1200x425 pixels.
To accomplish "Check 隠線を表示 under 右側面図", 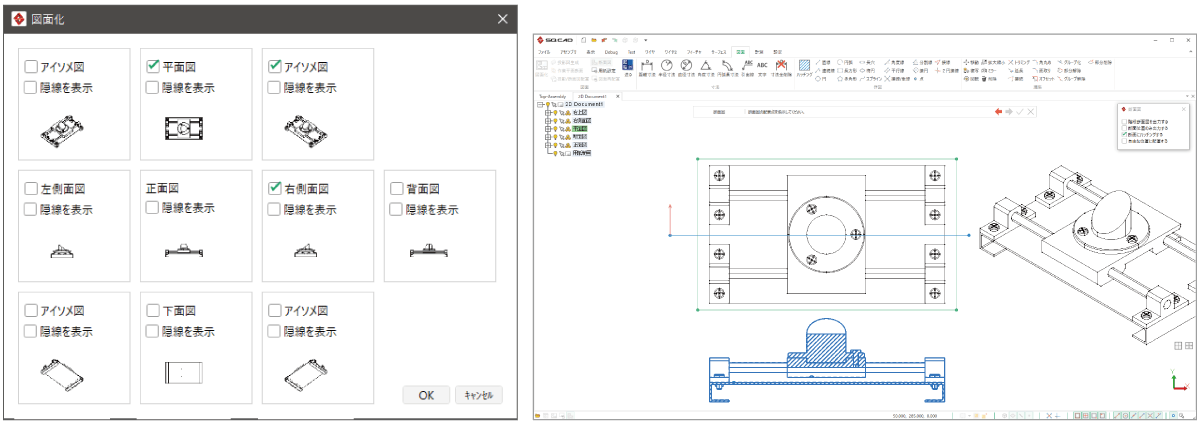I will click(275, 209).
